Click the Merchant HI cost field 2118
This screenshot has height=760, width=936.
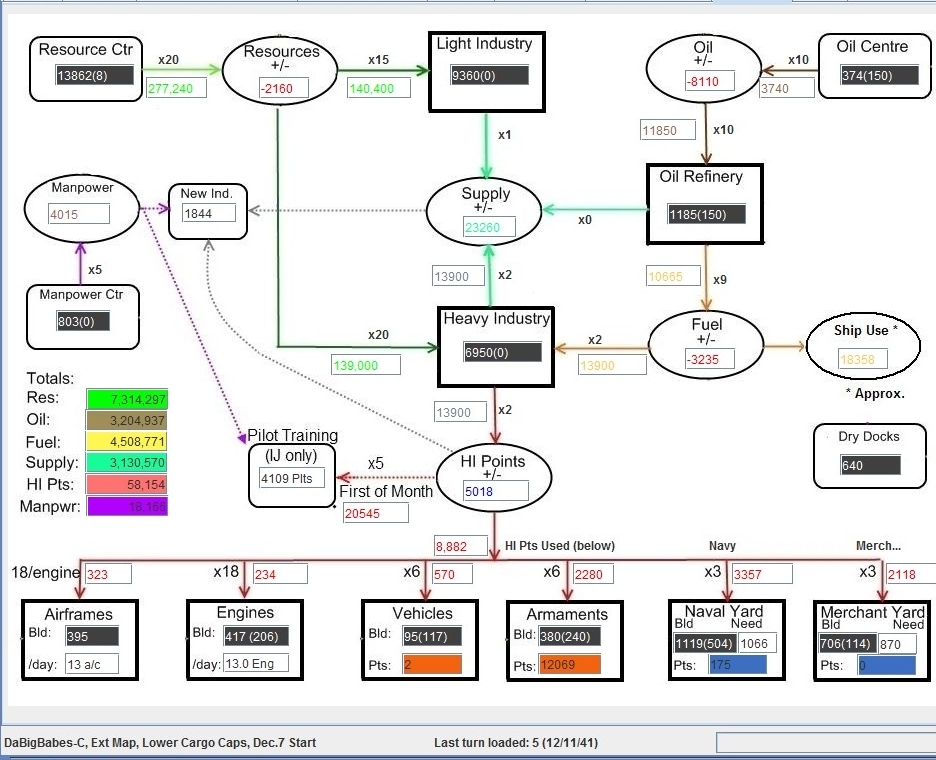(910, 574)
